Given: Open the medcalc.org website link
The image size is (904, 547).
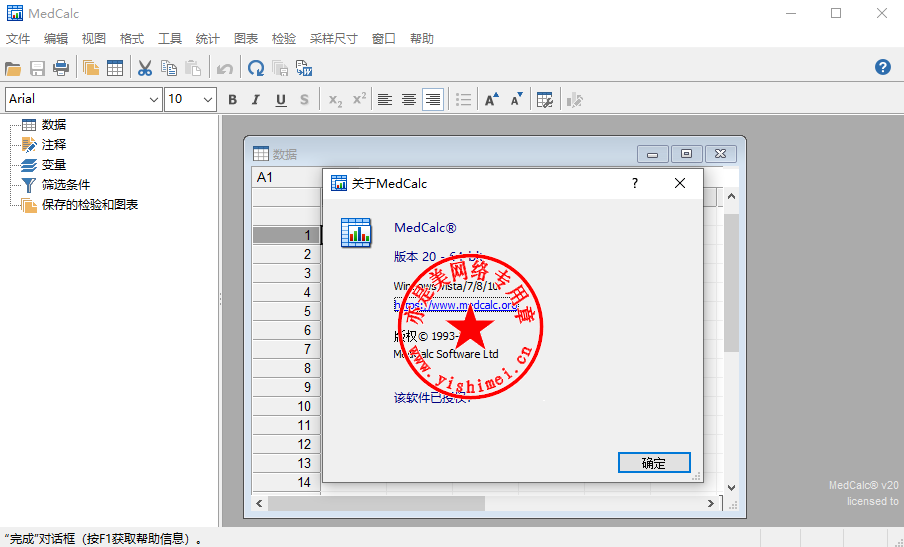Looking at the screenshot, I should click(x=455, y=305).
